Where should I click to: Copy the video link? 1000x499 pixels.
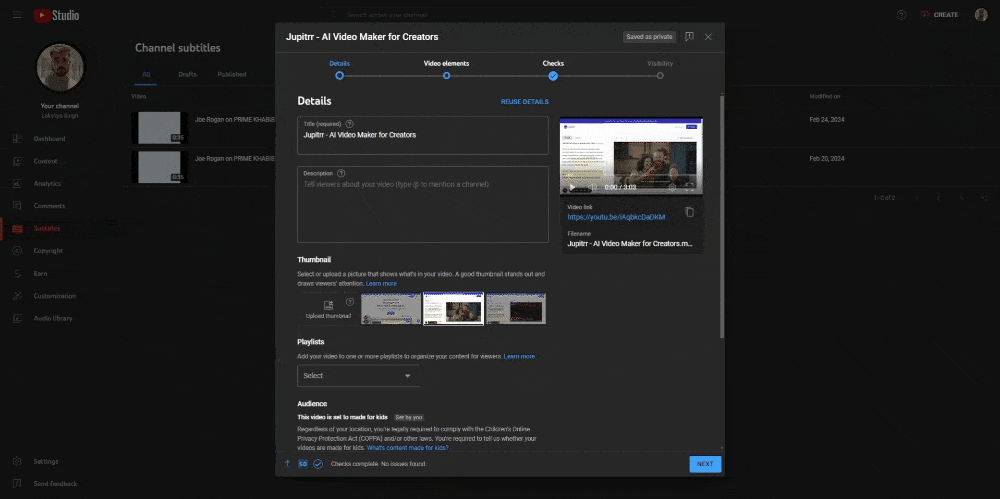coord(689,212)
